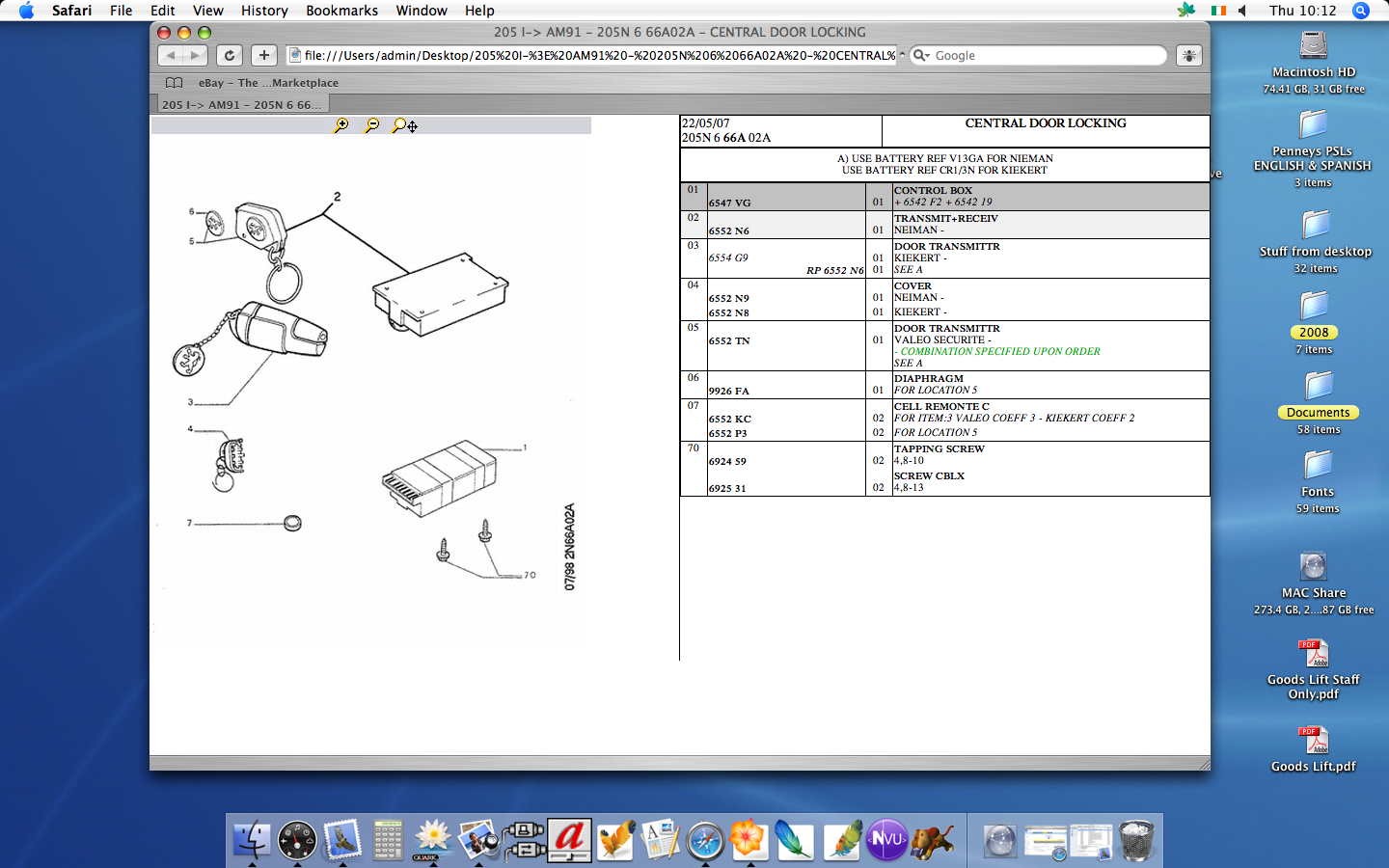Image resolution: width=1389 pixels, height=868 pixels.
Task: Click the add bookmark plus button
Action: coord(263,56)
